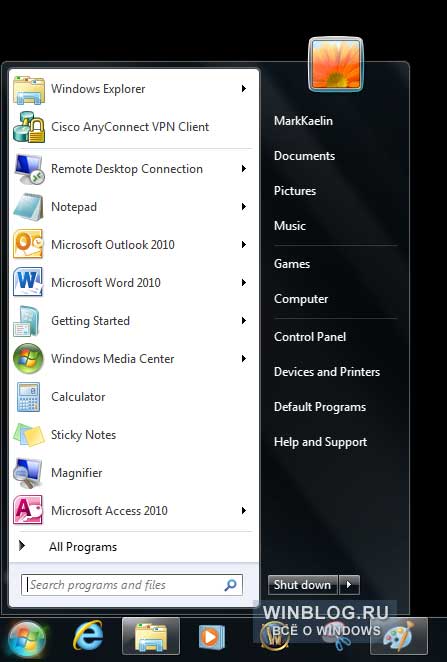Click the Microsoft Word 2010 icon

[28, 282]
